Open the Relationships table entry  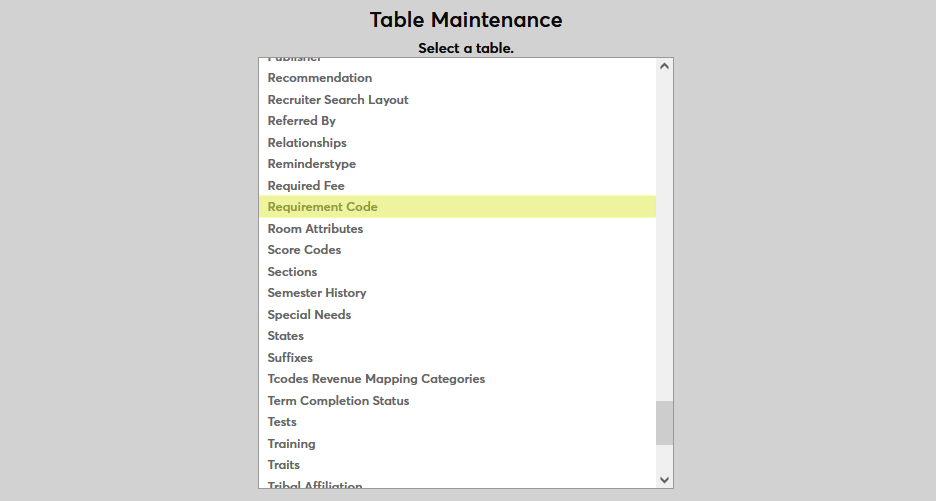[307, 143]
